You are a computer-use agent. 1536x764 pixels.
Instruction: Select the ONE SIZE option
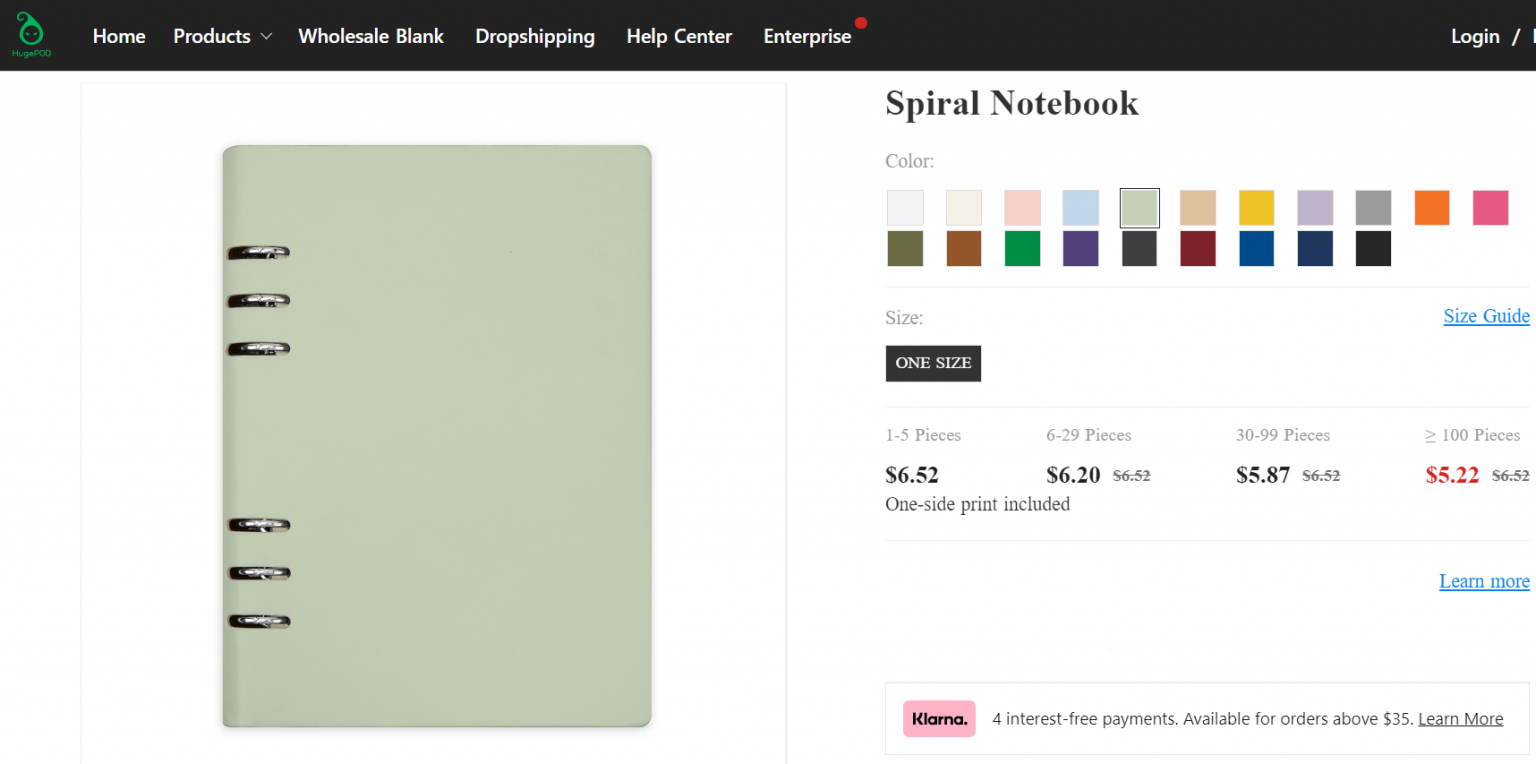pos(933,363)
